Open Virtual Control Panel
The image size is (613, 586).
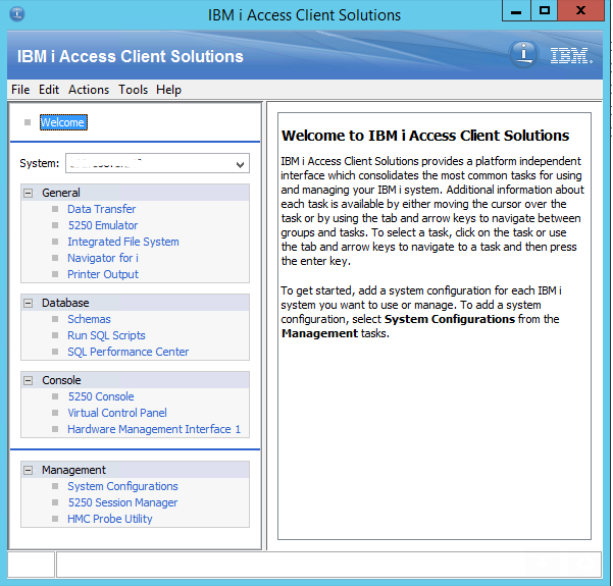(117, 413)
